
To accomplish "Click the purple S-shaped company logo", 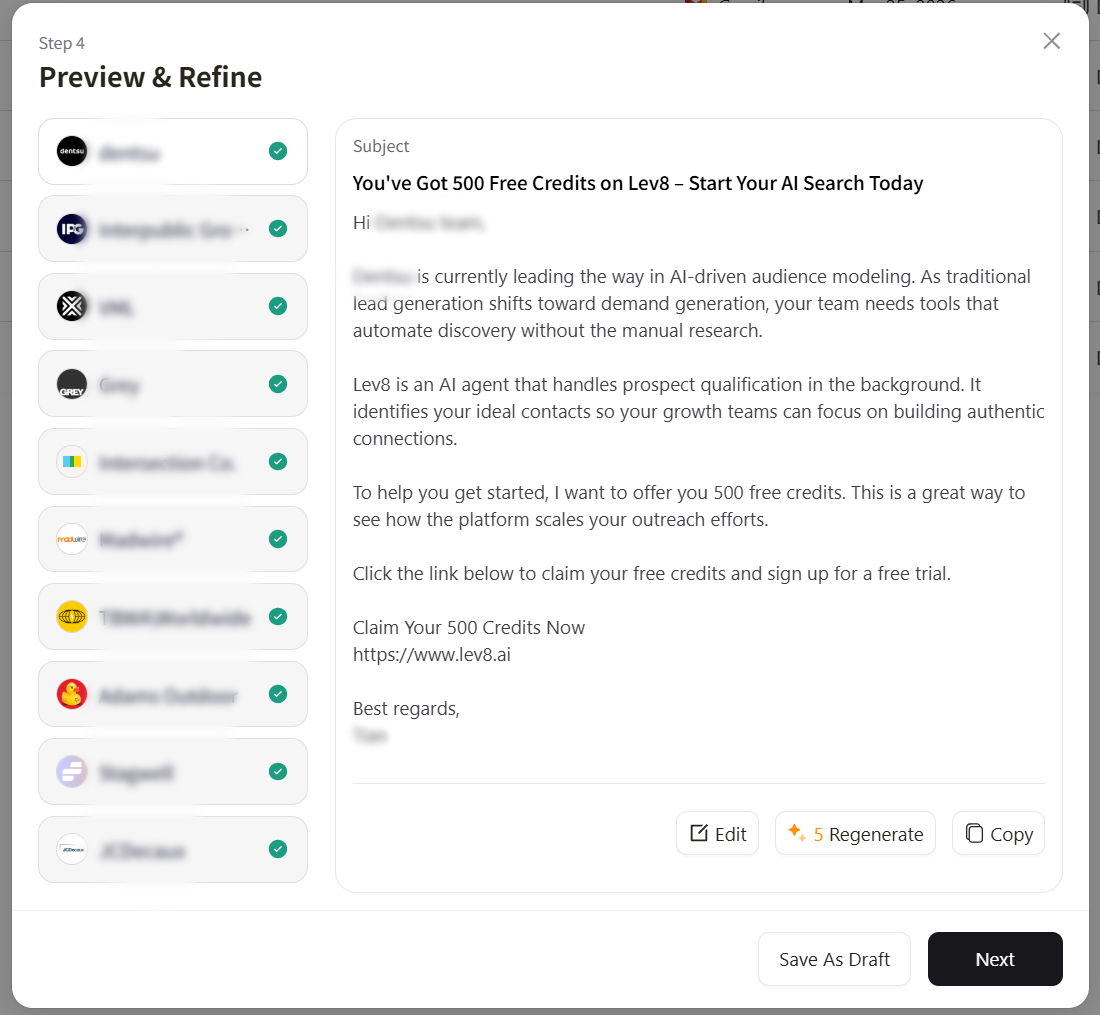I will point(72,772).
